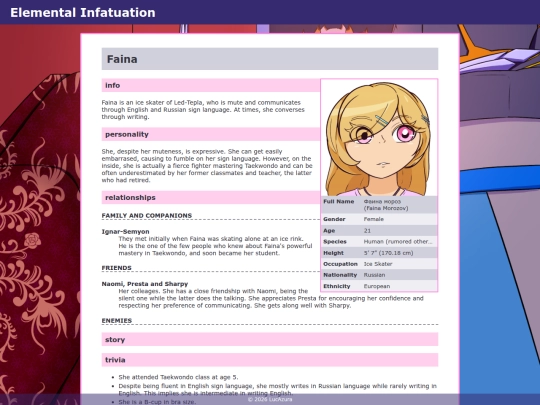Click the info paragraph about Led-Tepla ice skater
540x405 pixels.
pos(203,110)
